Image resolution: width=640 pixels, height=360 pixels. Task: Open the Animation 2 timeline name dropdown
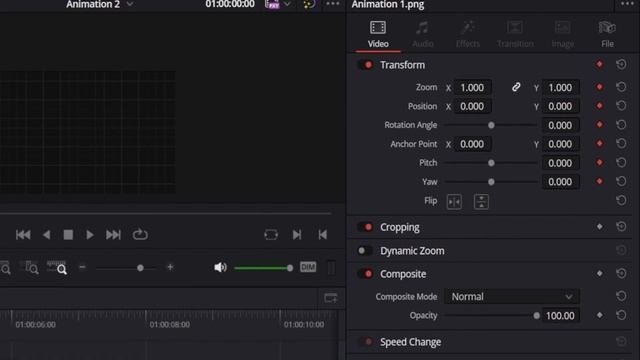pos(130,4)
